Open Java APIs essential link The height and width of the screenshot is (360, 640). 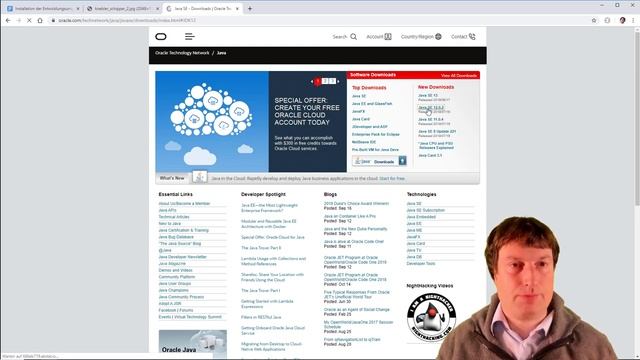(x=167, y=210)
